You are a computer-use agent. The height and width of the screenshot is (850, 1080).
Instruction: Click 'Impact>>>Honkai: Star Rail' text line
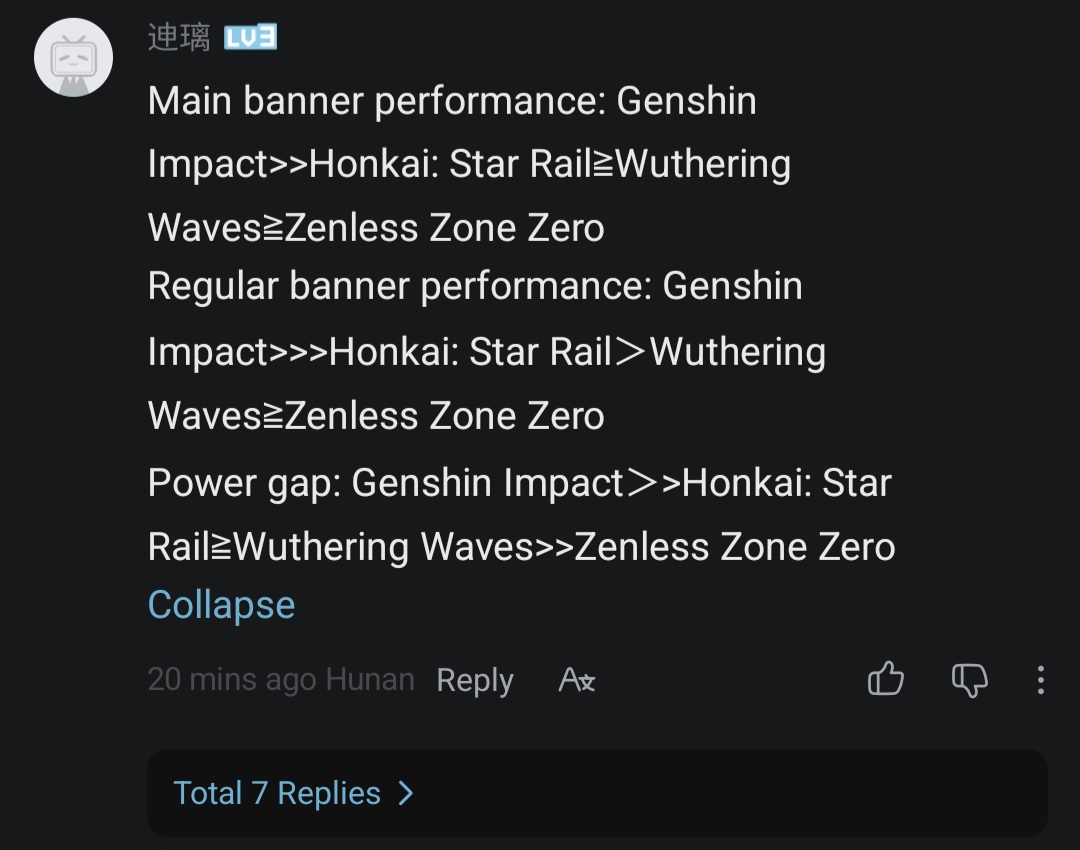pyautogui.click(x=380, y=352)
